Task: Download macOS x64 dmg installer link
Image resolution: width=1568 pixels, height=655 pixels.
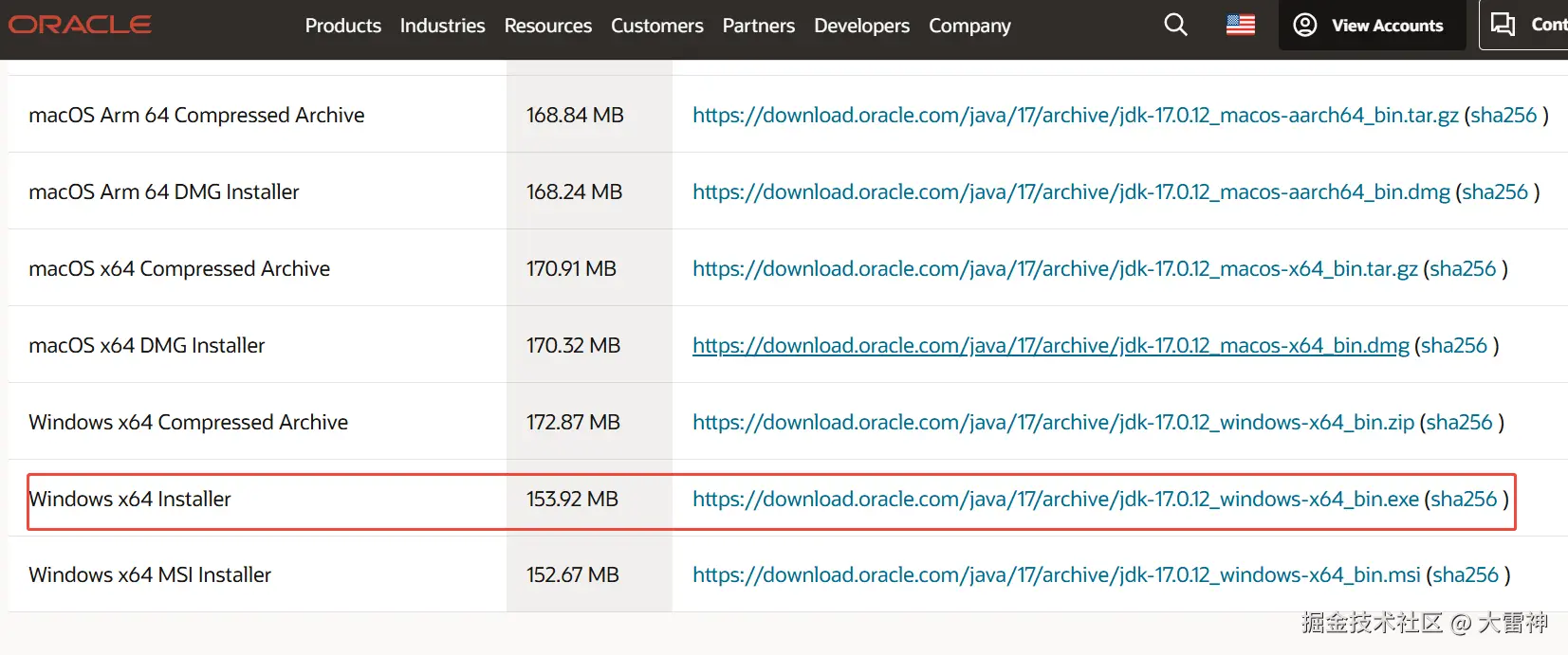Action: click(1051, 345)
